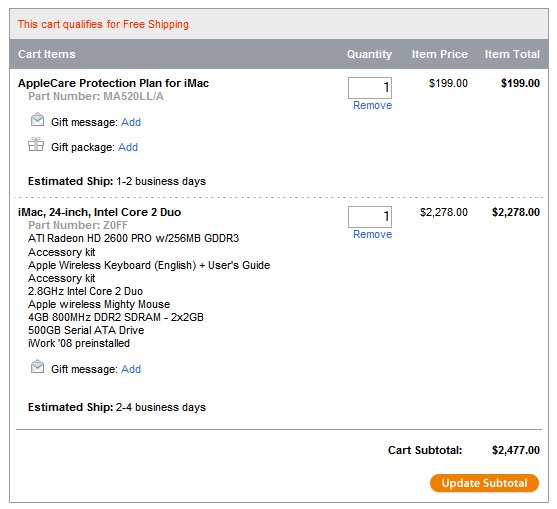This screenshot has height=509, width=557.
Task: Remove AppleCare Protection Plan from cart
Action: (372, 105)
